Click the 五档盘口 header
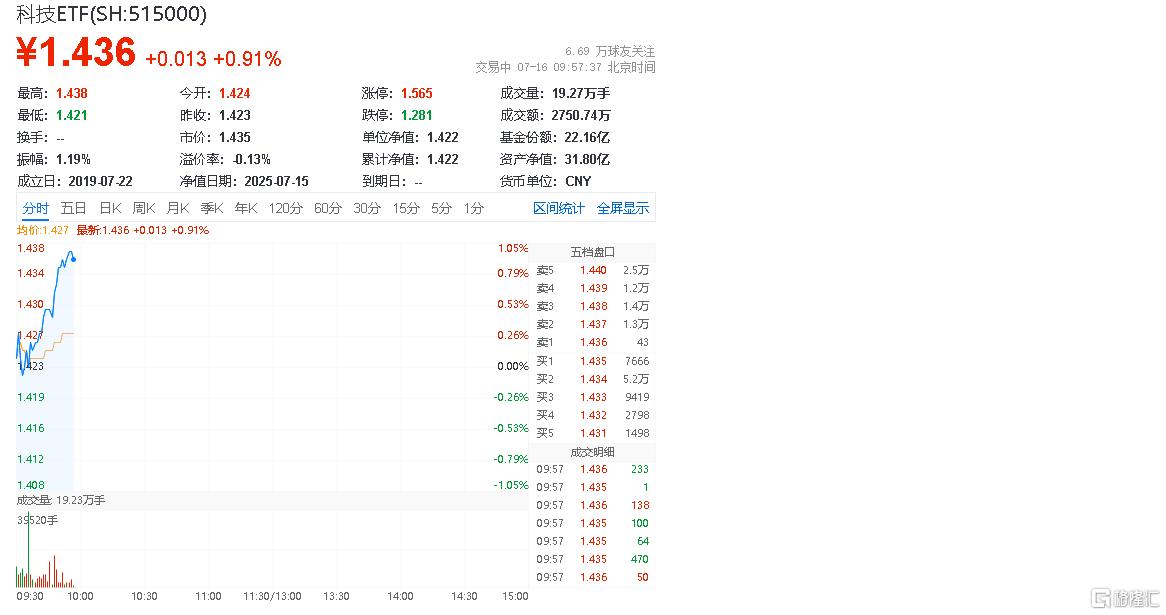This screenshot has height=615, width=1166. click(593, 252)
